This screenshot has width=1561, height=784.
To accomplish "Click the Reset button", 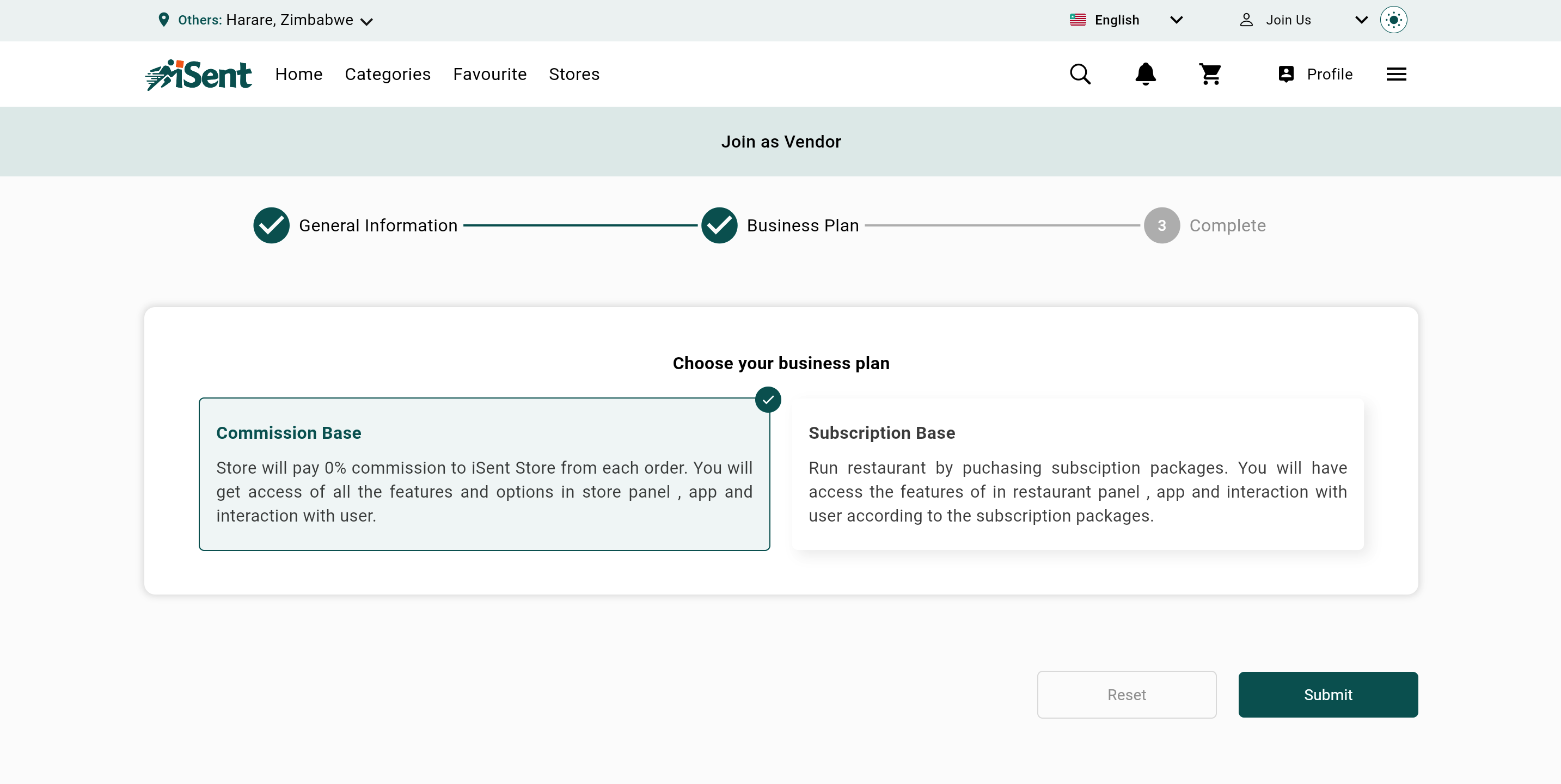I will click(1126, 694).
